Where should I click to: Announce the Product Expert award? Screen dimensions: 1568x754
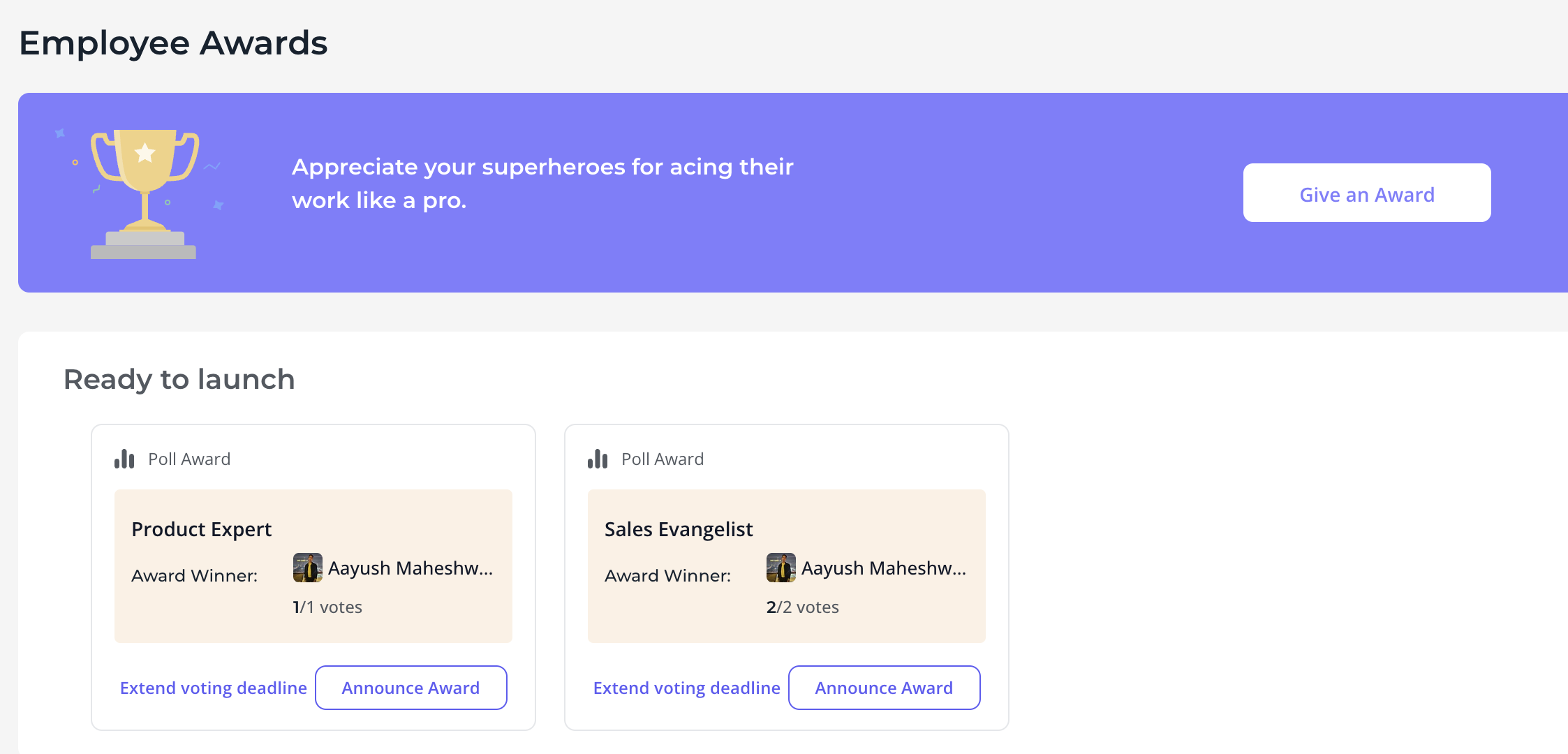[x=411, y=688]
